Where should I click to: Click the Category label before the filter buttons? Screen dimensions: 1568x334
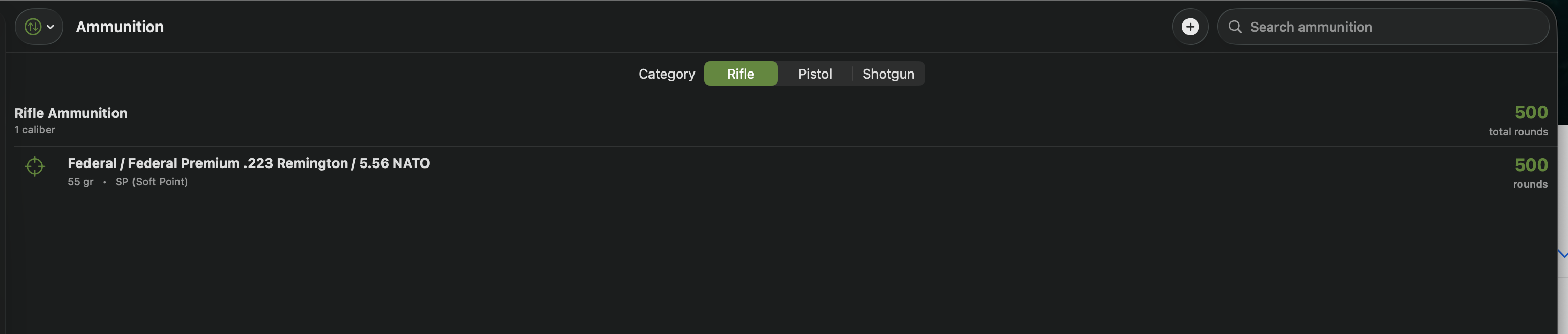point(666,73)
